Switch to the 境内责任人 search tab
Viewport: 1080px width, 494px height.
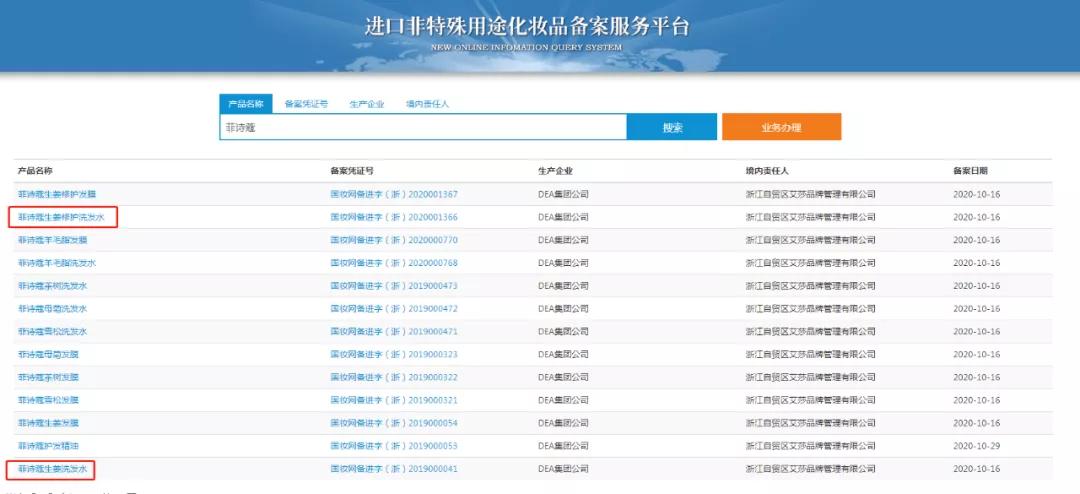pos(428,104)
